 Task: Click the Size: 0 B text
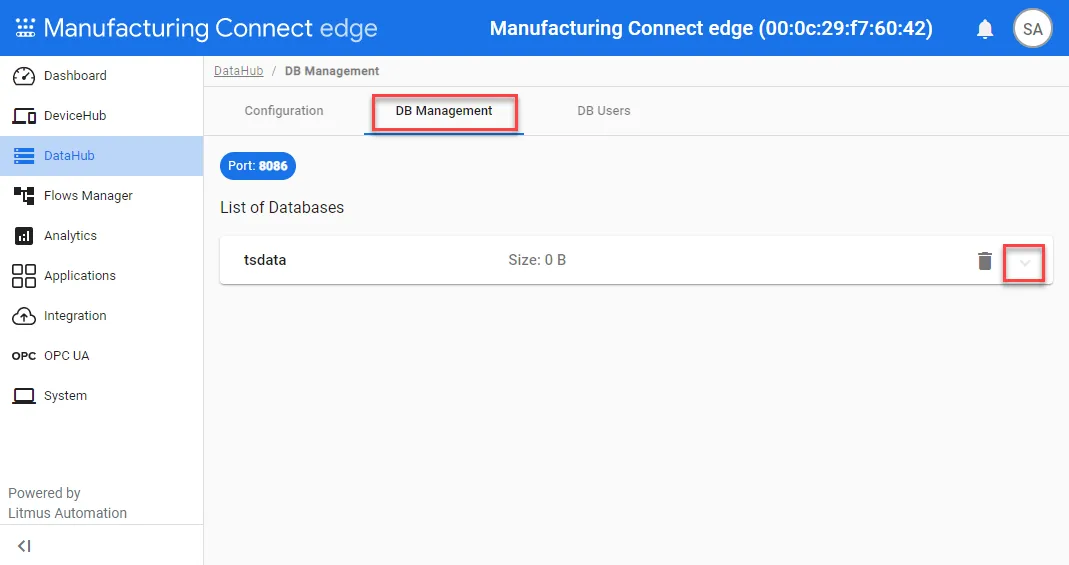[537, 260]
